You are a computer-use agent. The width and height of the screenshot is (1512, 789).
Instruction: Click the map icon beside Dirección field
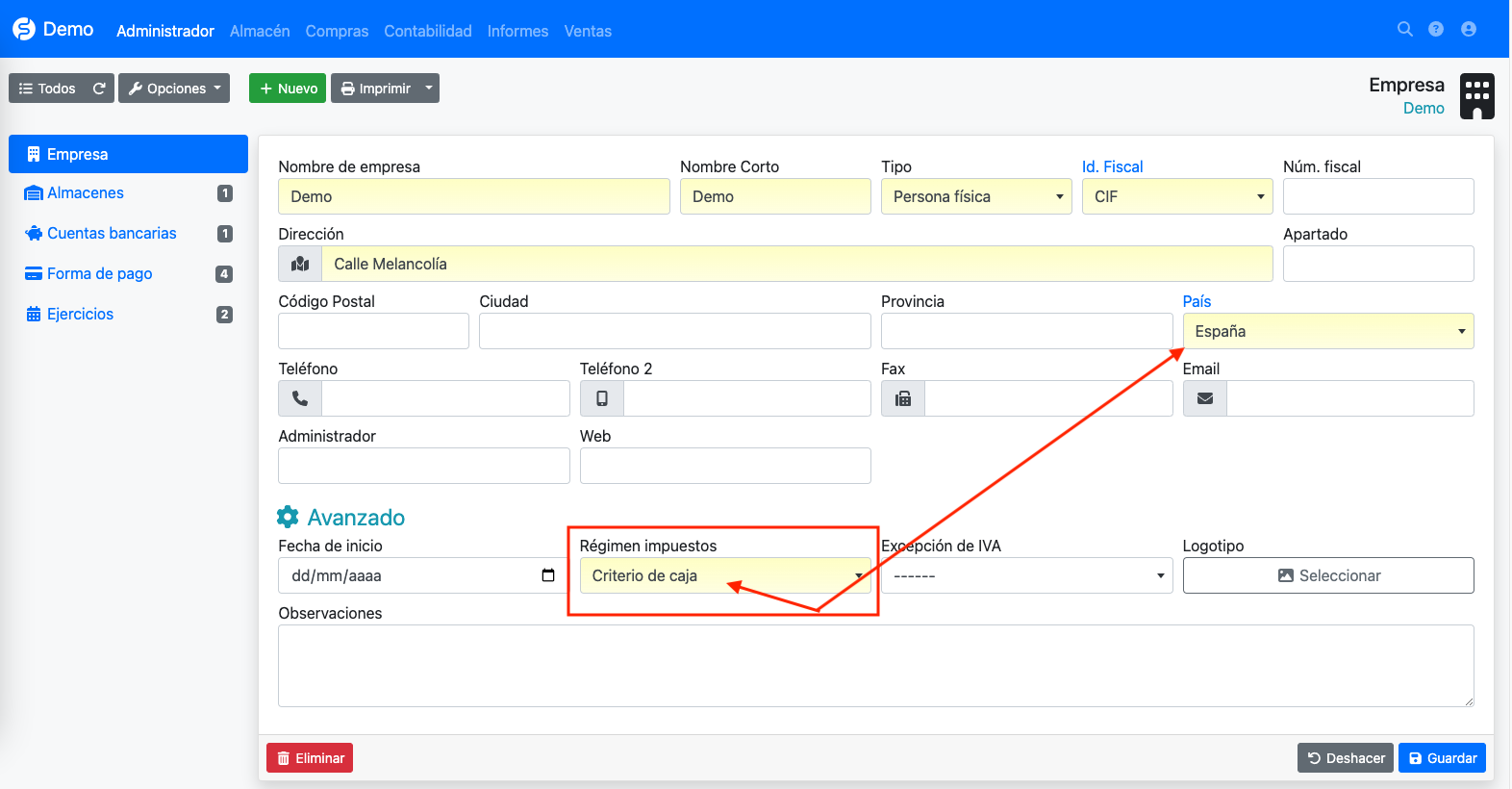pos(300,264)
